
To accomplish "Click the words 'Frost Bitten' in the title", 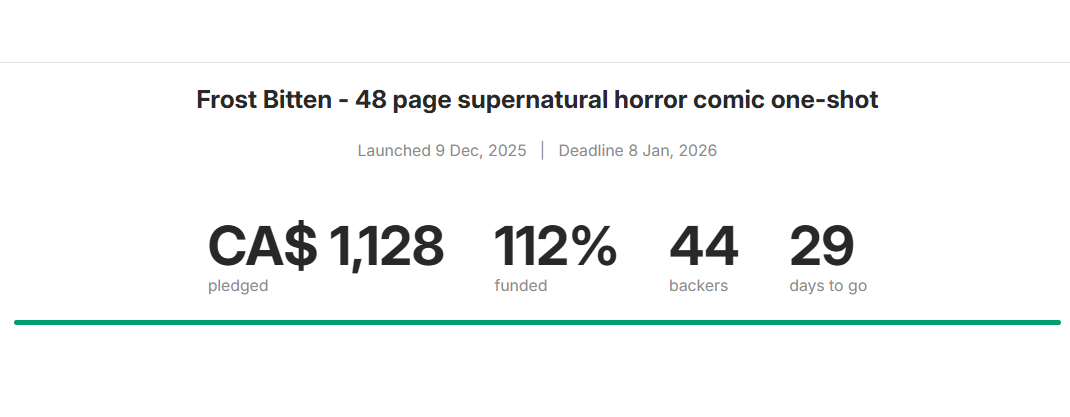I will pos(258,100).
